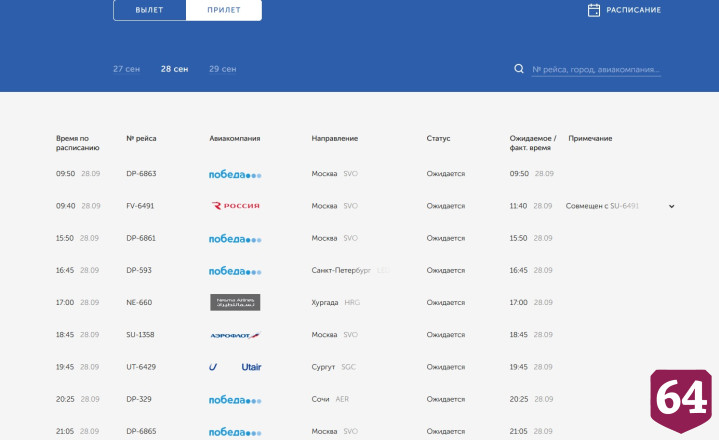Click the Статус column header
The width and height of the screenshot is (719, 440).
438,138
